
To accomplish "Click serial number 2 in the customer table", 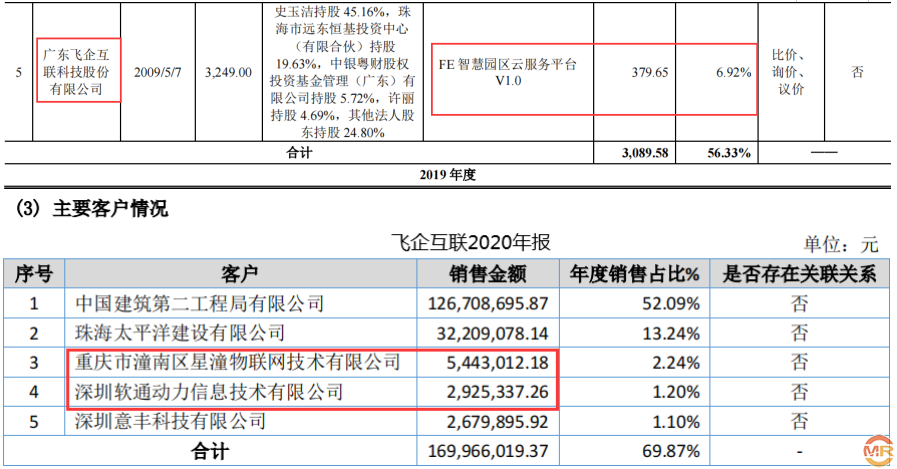I will pyautogui.click(x=34, y=333).
